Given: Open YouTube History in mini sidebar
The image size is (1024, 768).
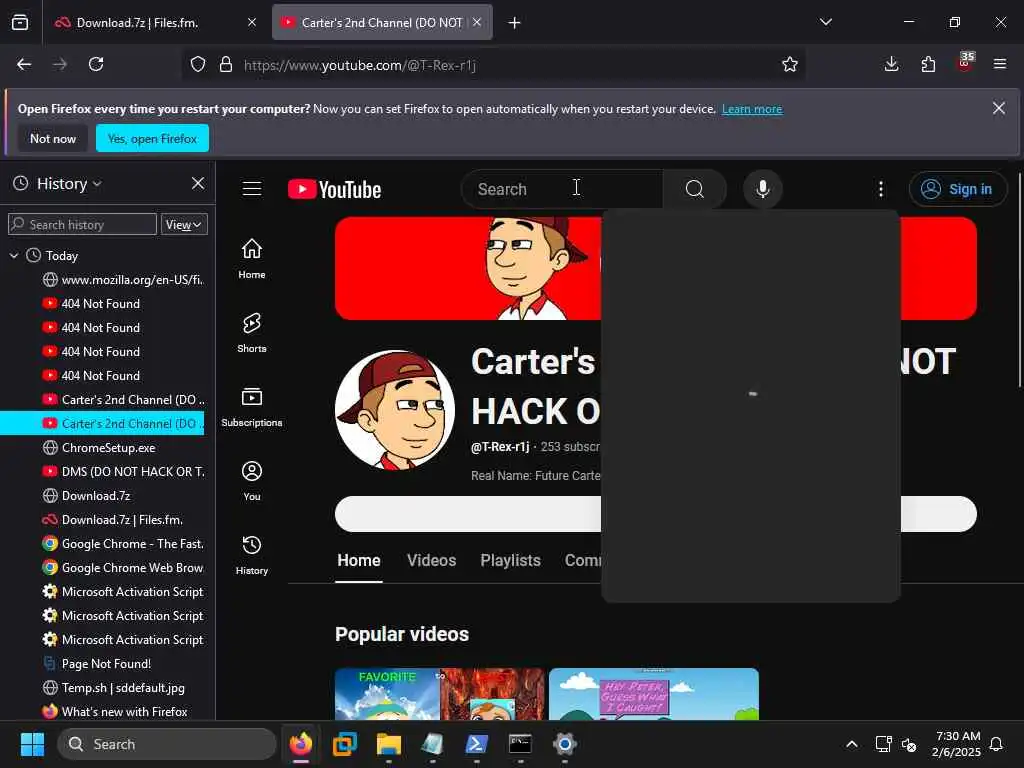Looking at the screenshot, I should (251, 554).
